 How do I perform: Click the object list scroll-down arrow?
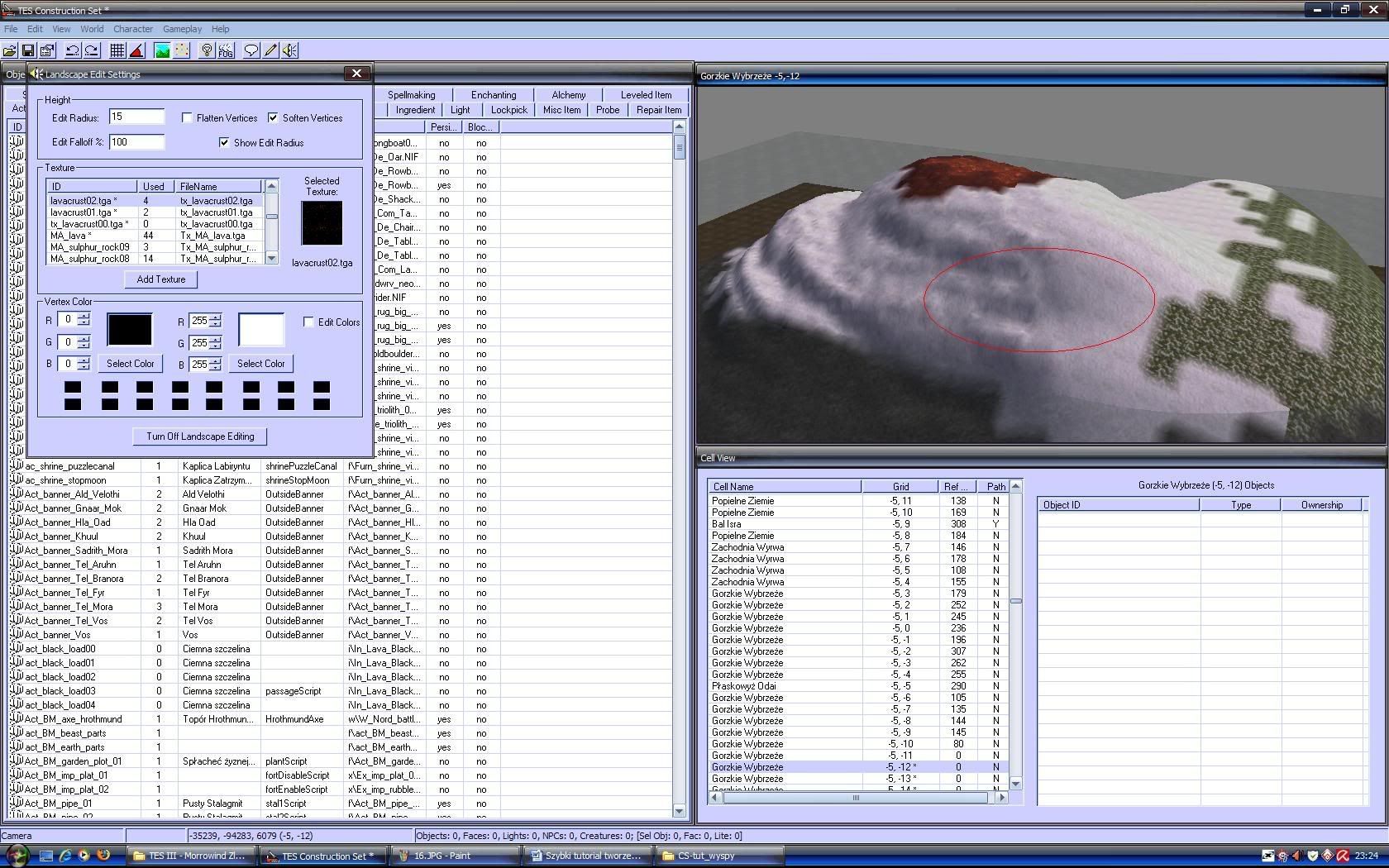pos(680,811)
